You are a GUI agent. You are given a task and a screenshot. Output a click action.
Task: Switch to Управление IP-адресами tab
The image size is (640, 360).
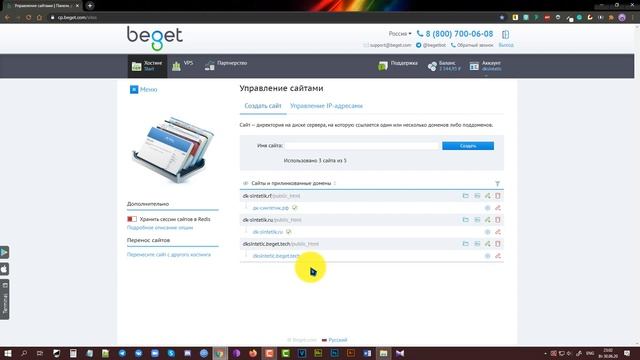pos(326,106)
